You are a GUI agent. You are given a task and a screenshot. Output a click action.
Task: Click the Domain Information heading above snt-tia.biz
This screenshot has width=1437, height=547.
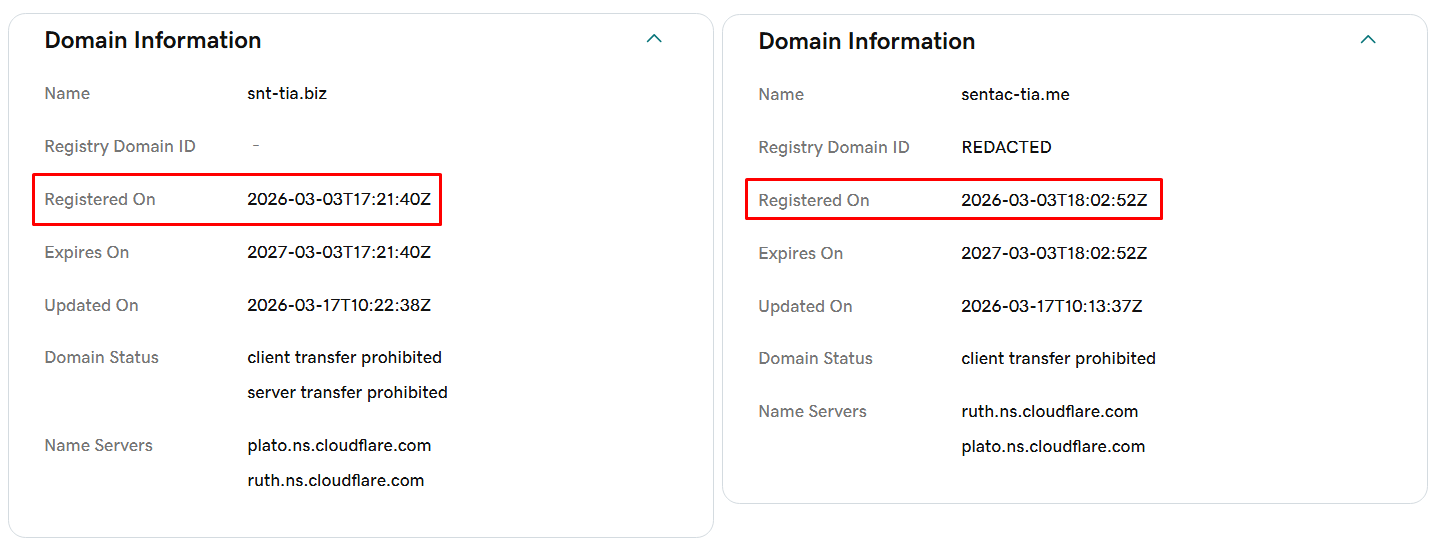[153, 40]
